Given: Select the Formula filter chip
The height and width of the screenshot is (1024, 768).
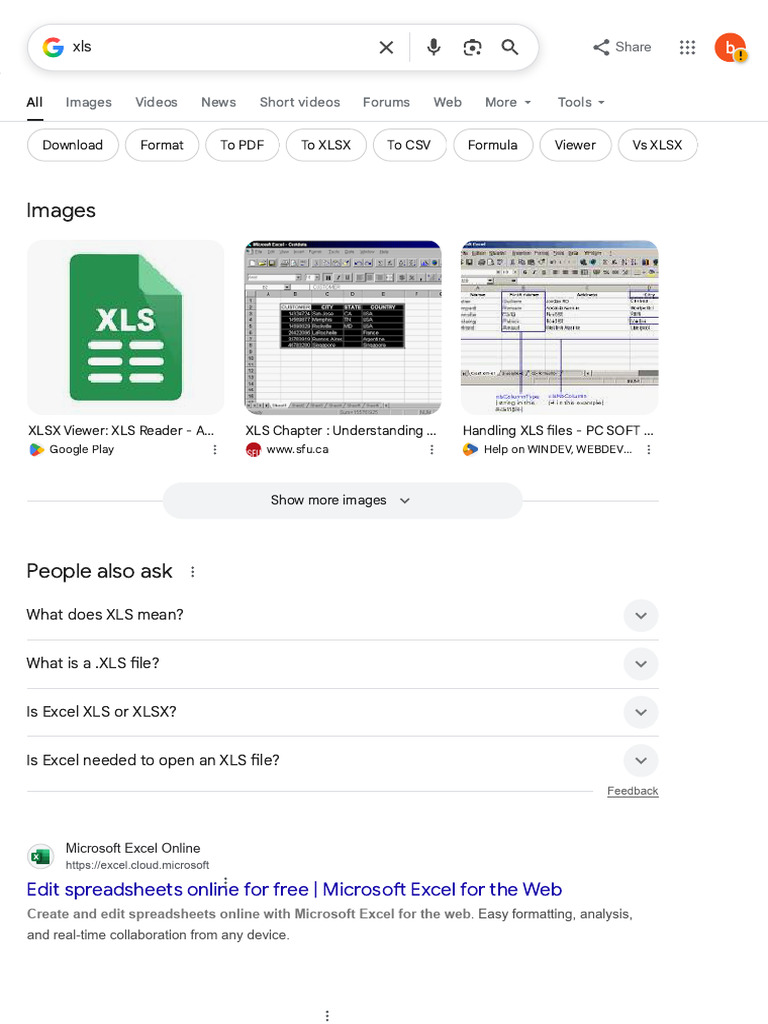Looking at the screenshot, I should point(492,145).
